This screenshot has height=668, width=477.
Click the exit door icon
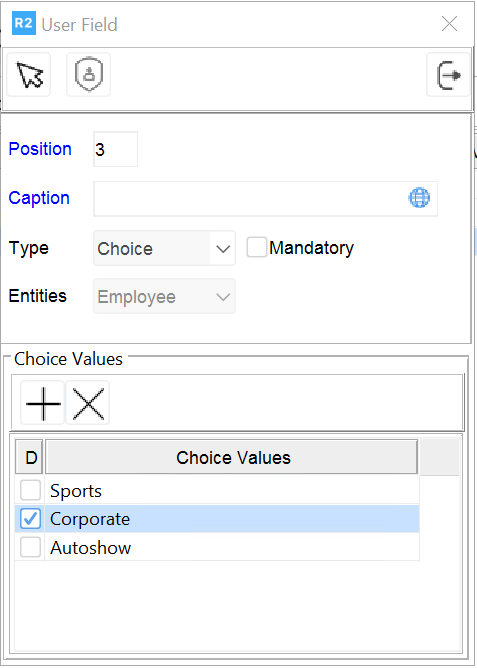[448, 75]
